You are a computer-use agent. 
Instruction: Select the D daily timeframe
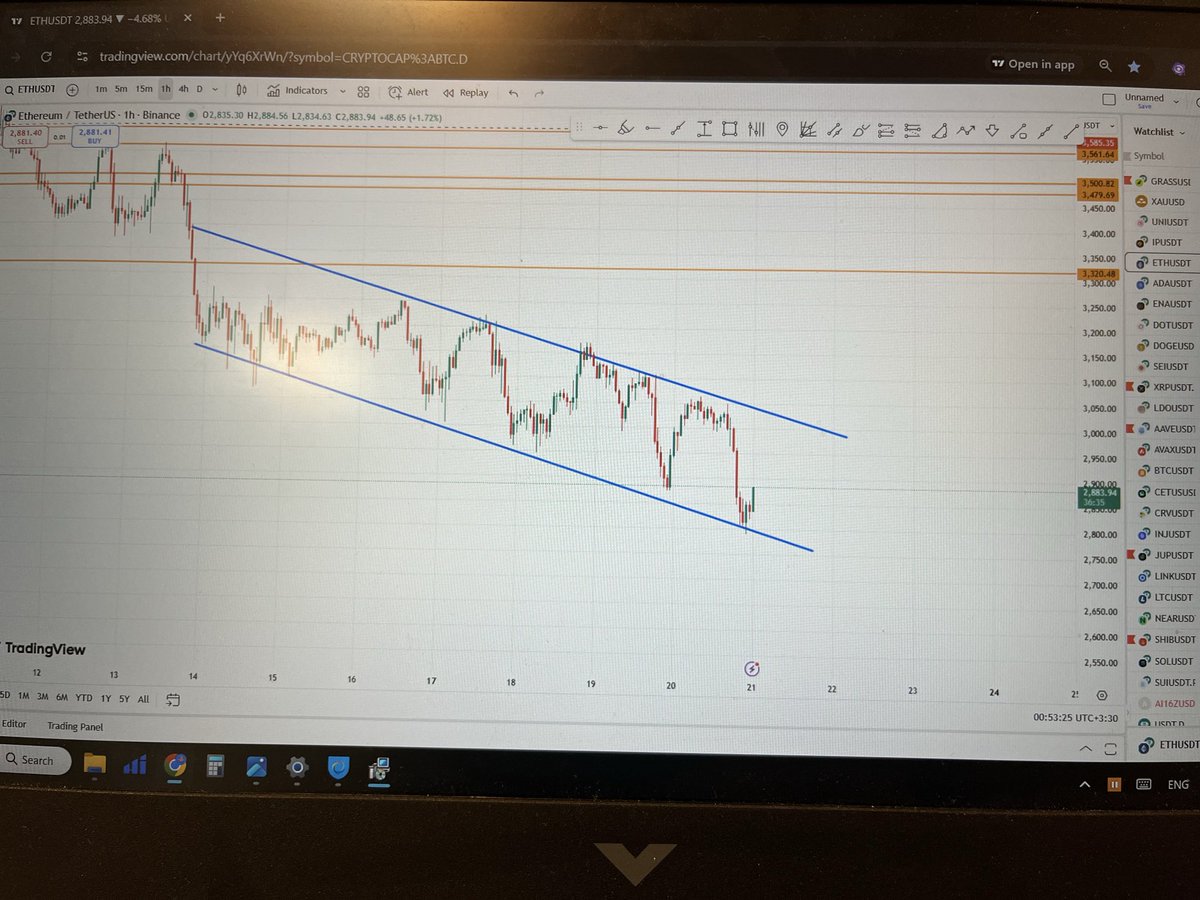[x=199, y=90]
